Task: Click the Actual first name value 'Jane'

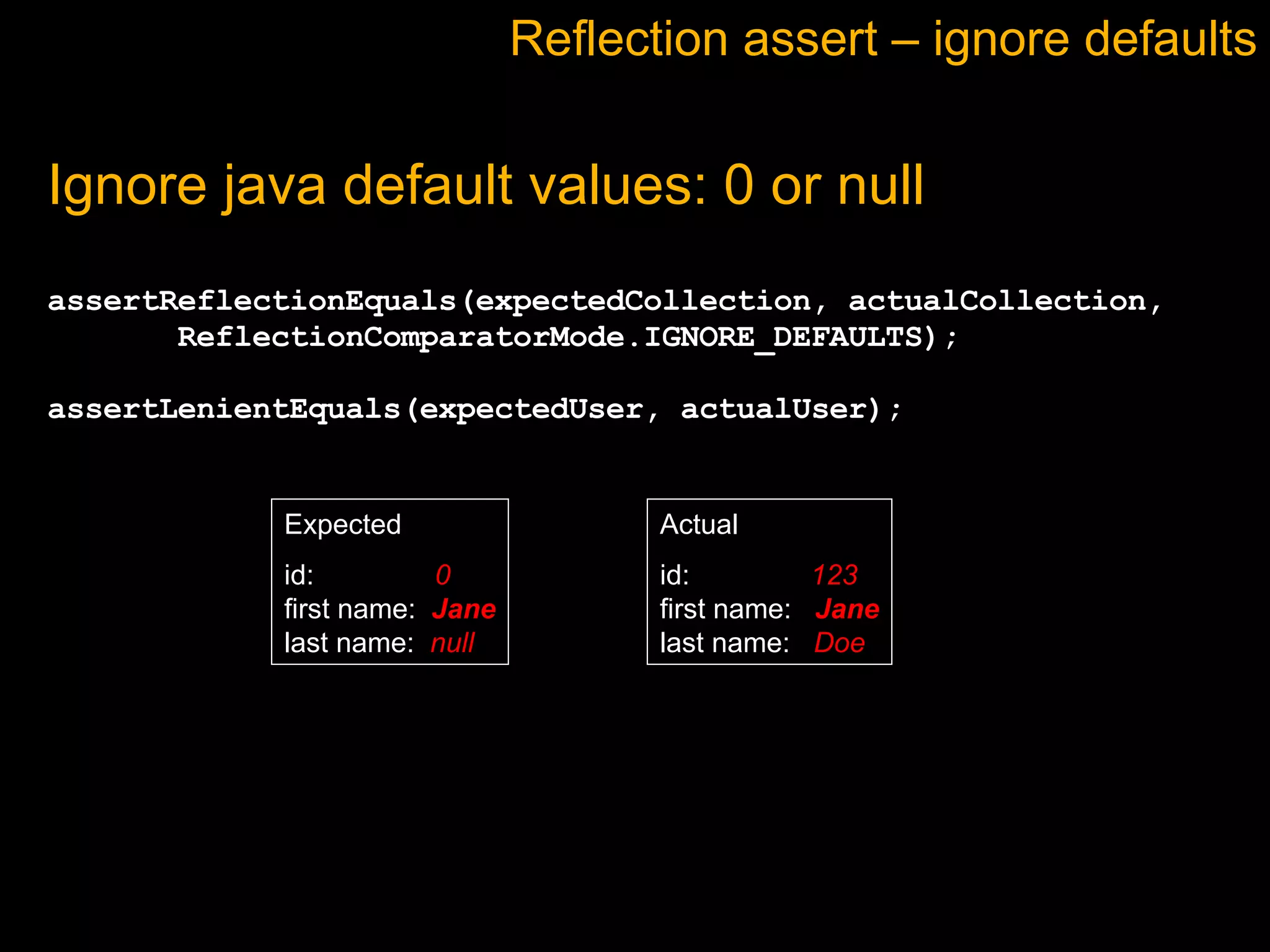Action: tap(847, 609)
